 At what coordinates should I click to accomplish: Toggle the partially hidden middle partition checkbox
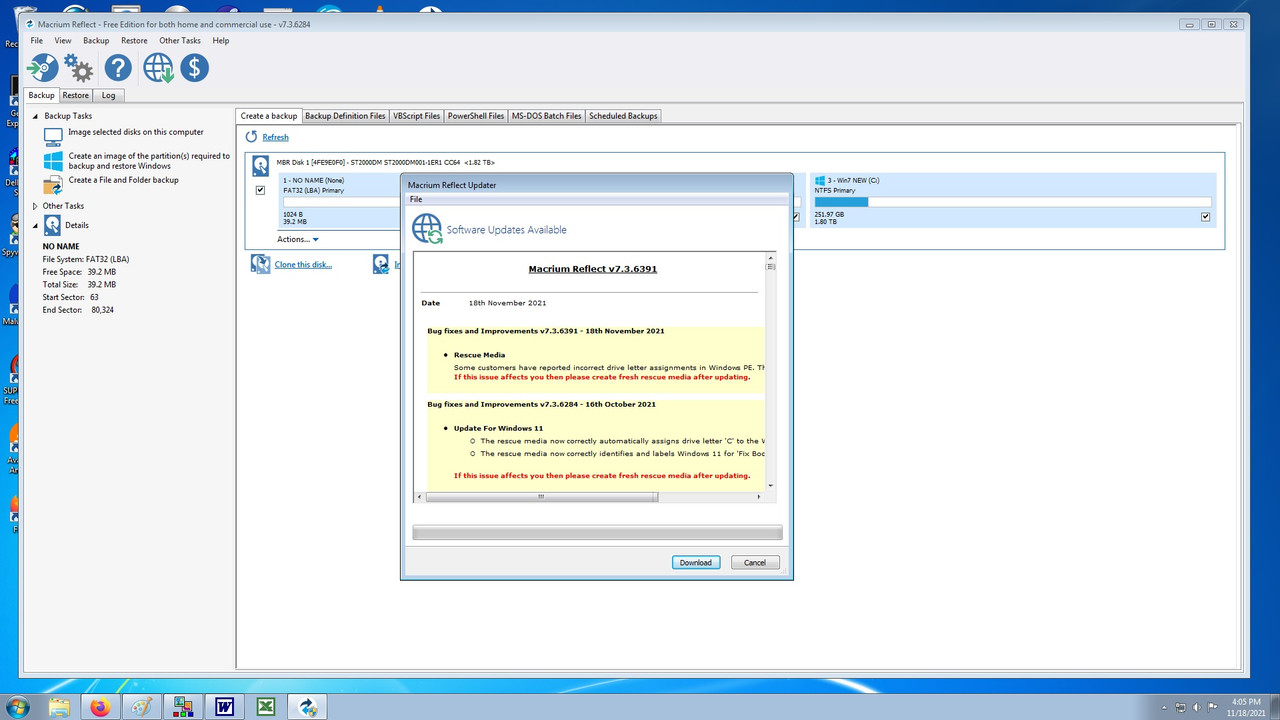pyautogui.click(x=796, y=217)
